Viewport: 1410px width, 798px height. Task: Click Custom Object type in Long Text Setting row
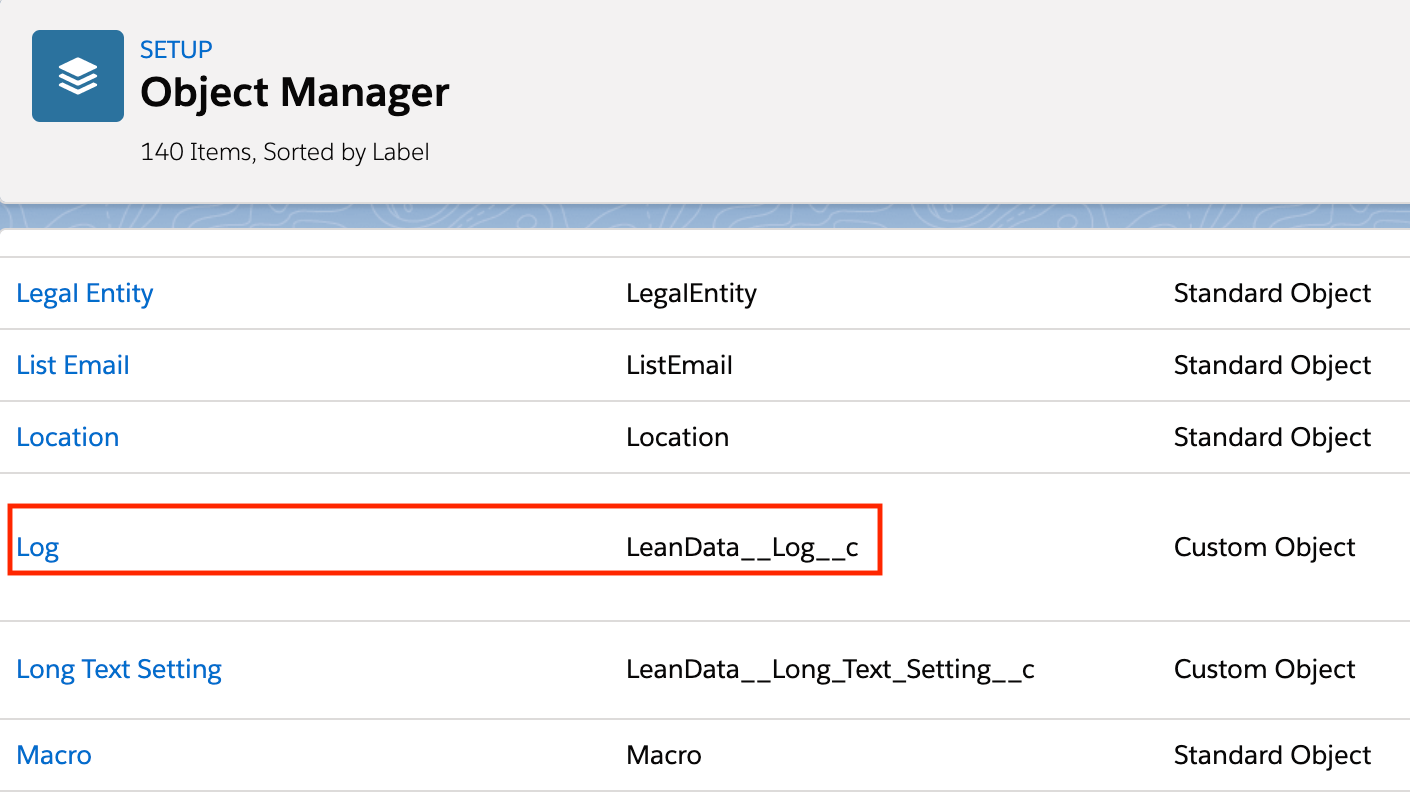(1264, 669)
